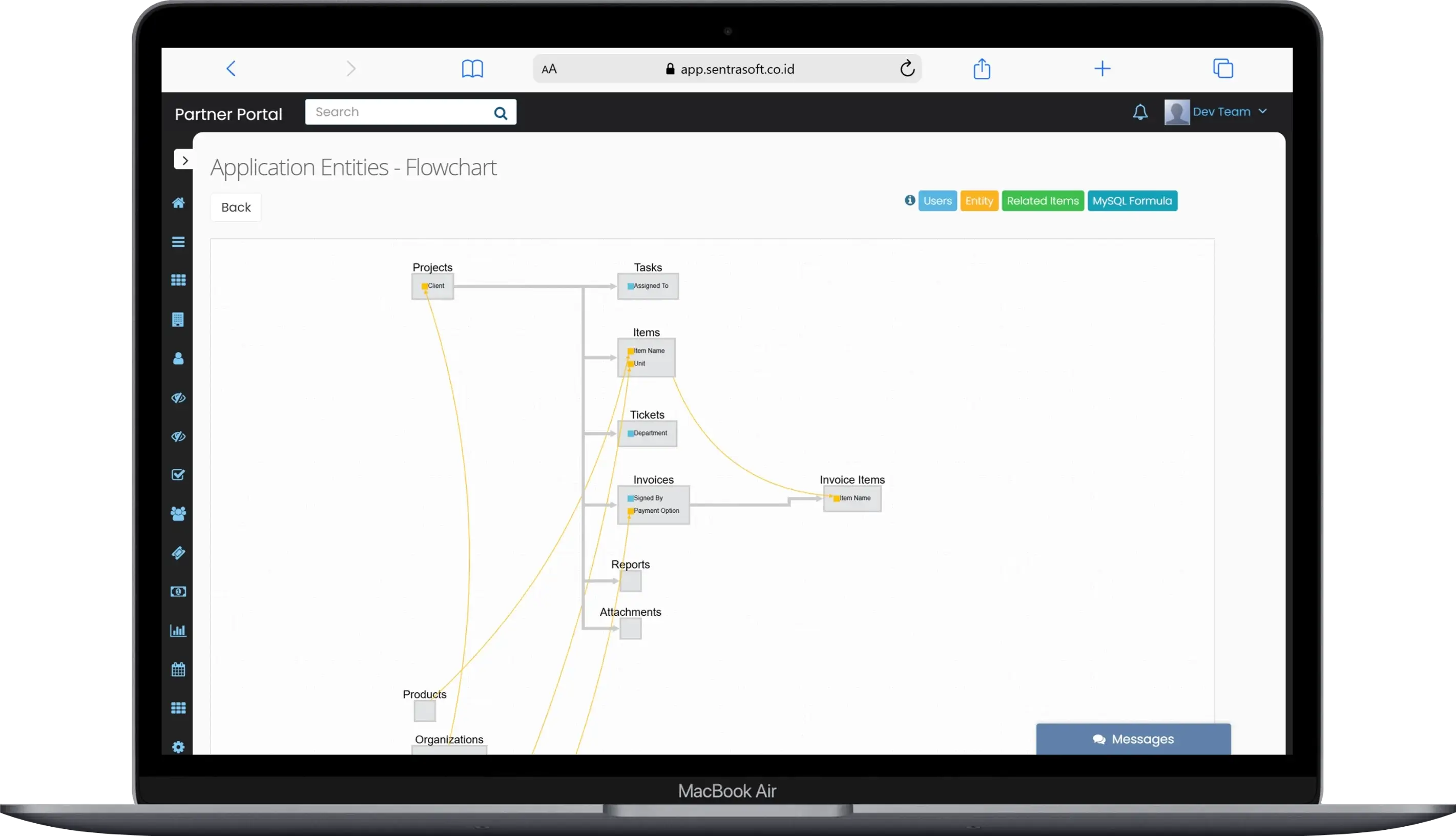
Task: Show all open tabs icon
Action: [x=1223, y=68]
